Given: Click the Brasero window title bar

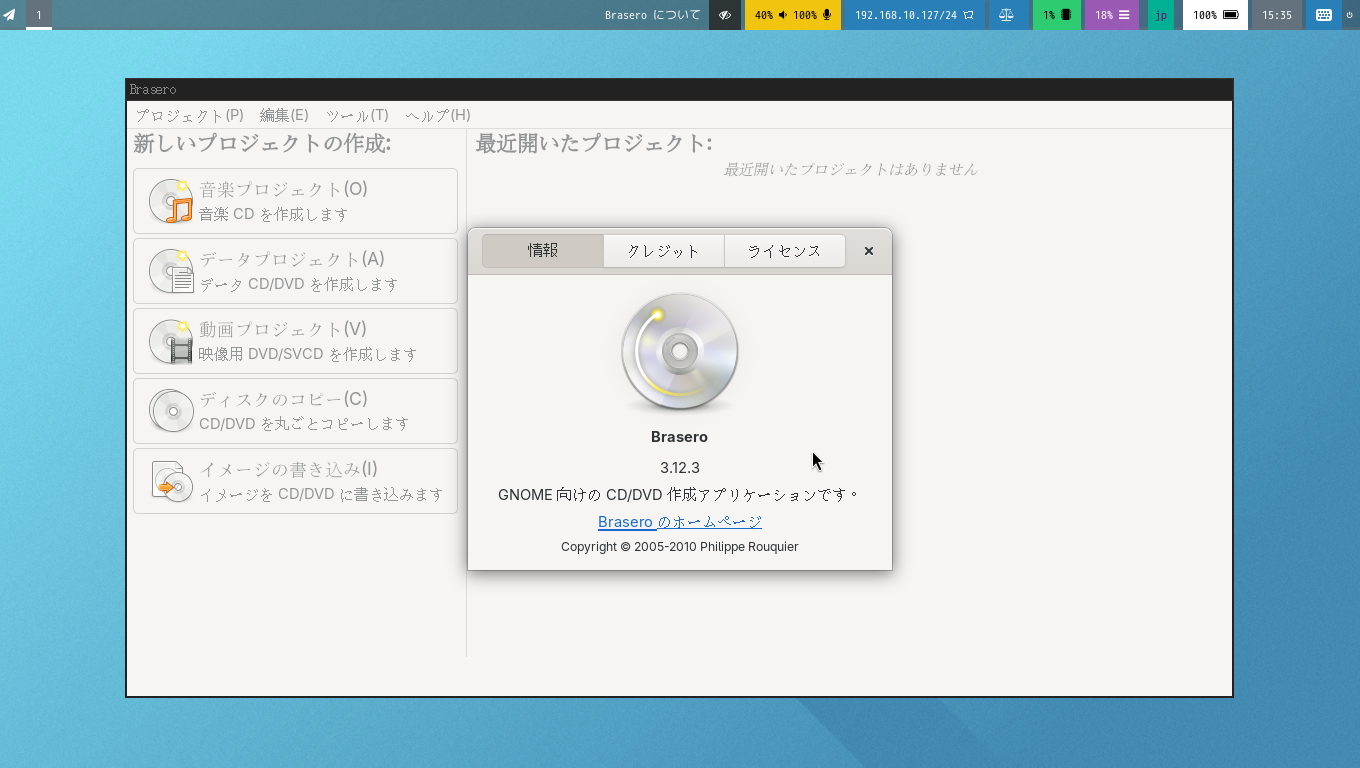Looking at the screenshot, I should 679,90.
